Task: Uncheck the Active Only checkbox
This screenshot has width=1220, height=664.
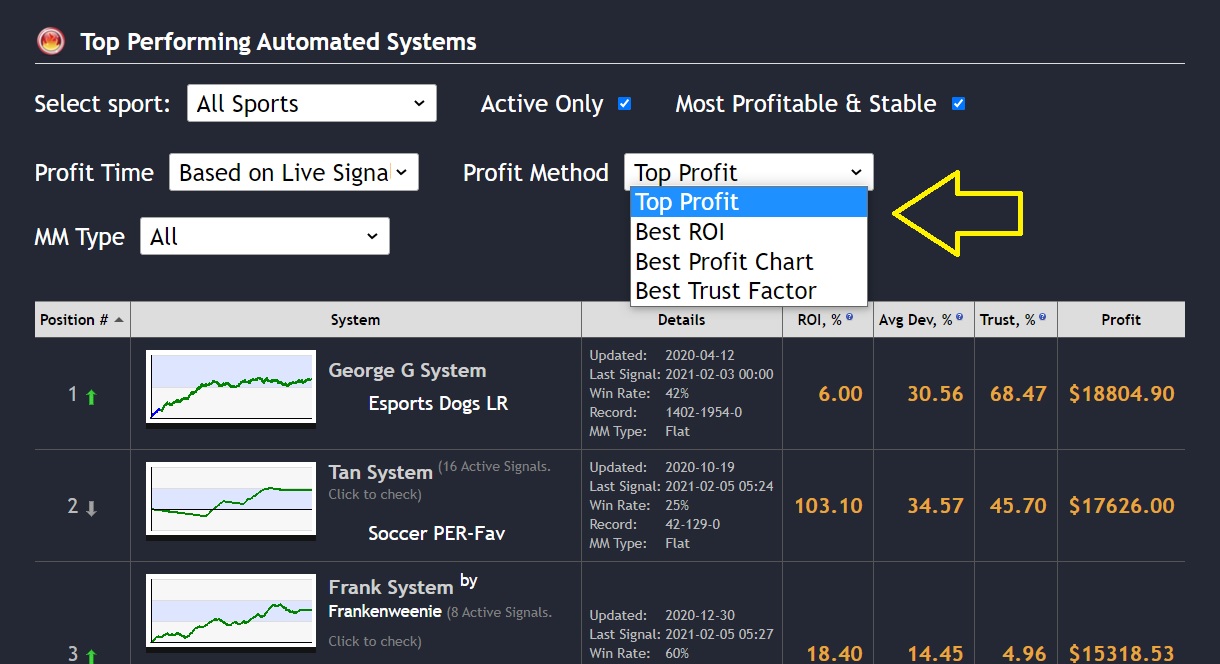Action: [x=625, y=103]
